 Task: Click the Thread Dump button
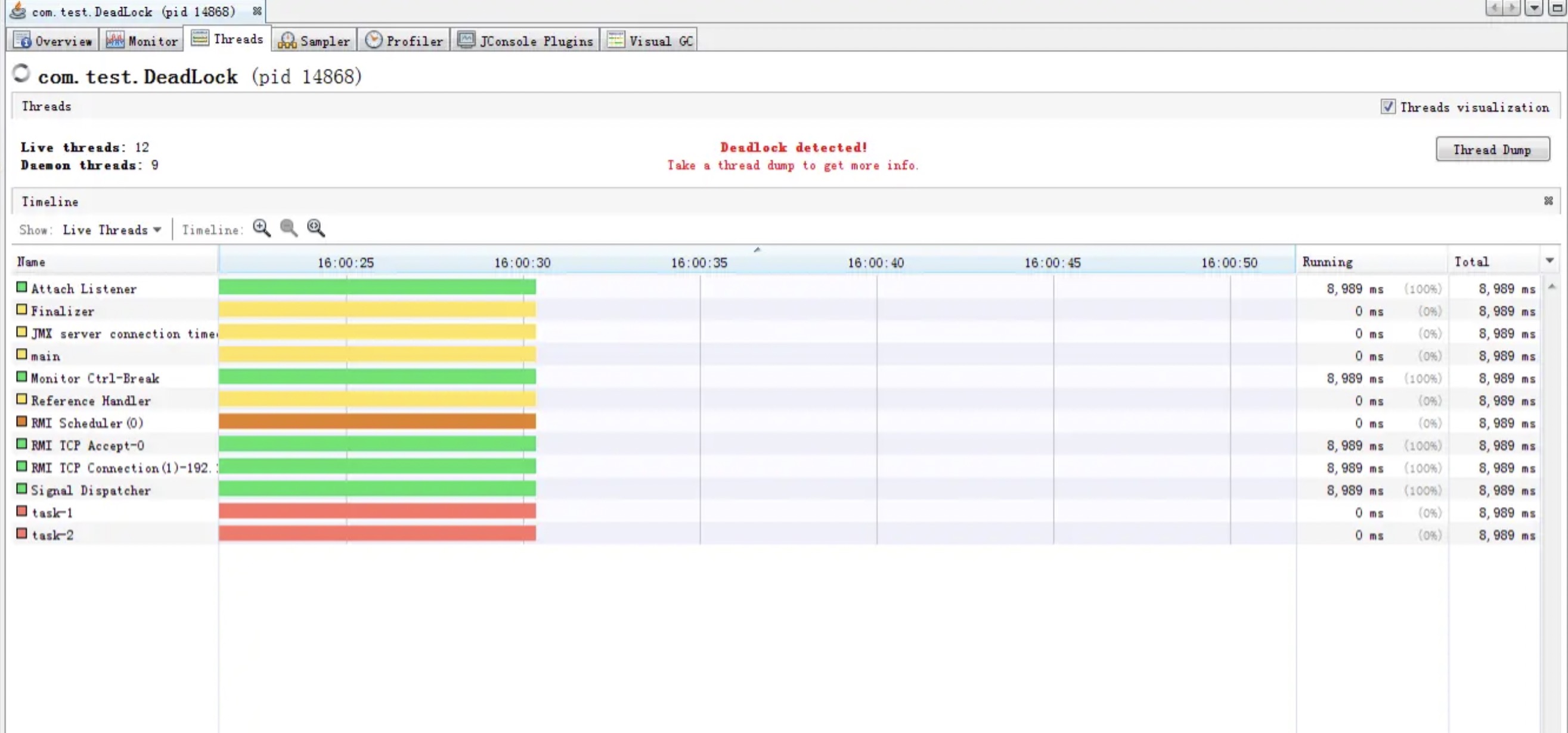pyautogui.click(x=1492, y=150)
